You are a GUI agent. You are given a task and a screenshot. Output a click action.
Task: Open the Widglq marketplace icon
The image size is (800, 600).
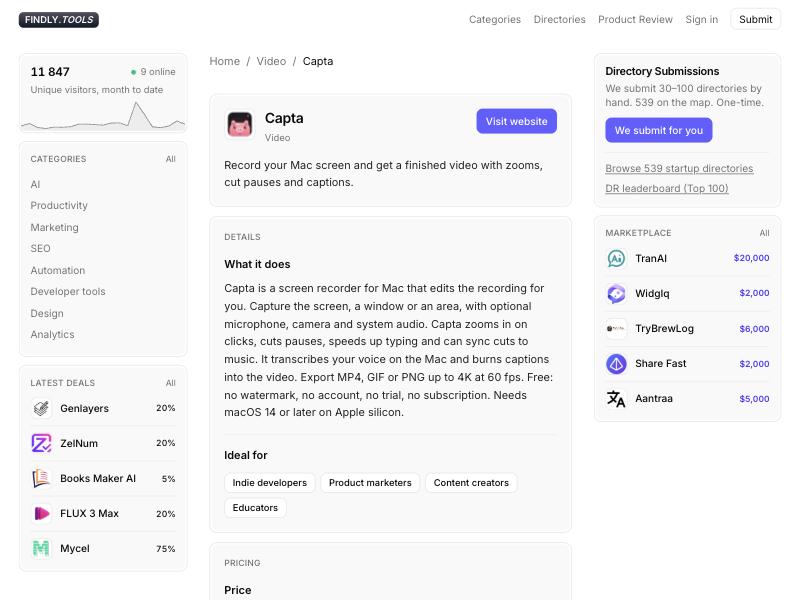pyautogui.click(x=616, y=293)
